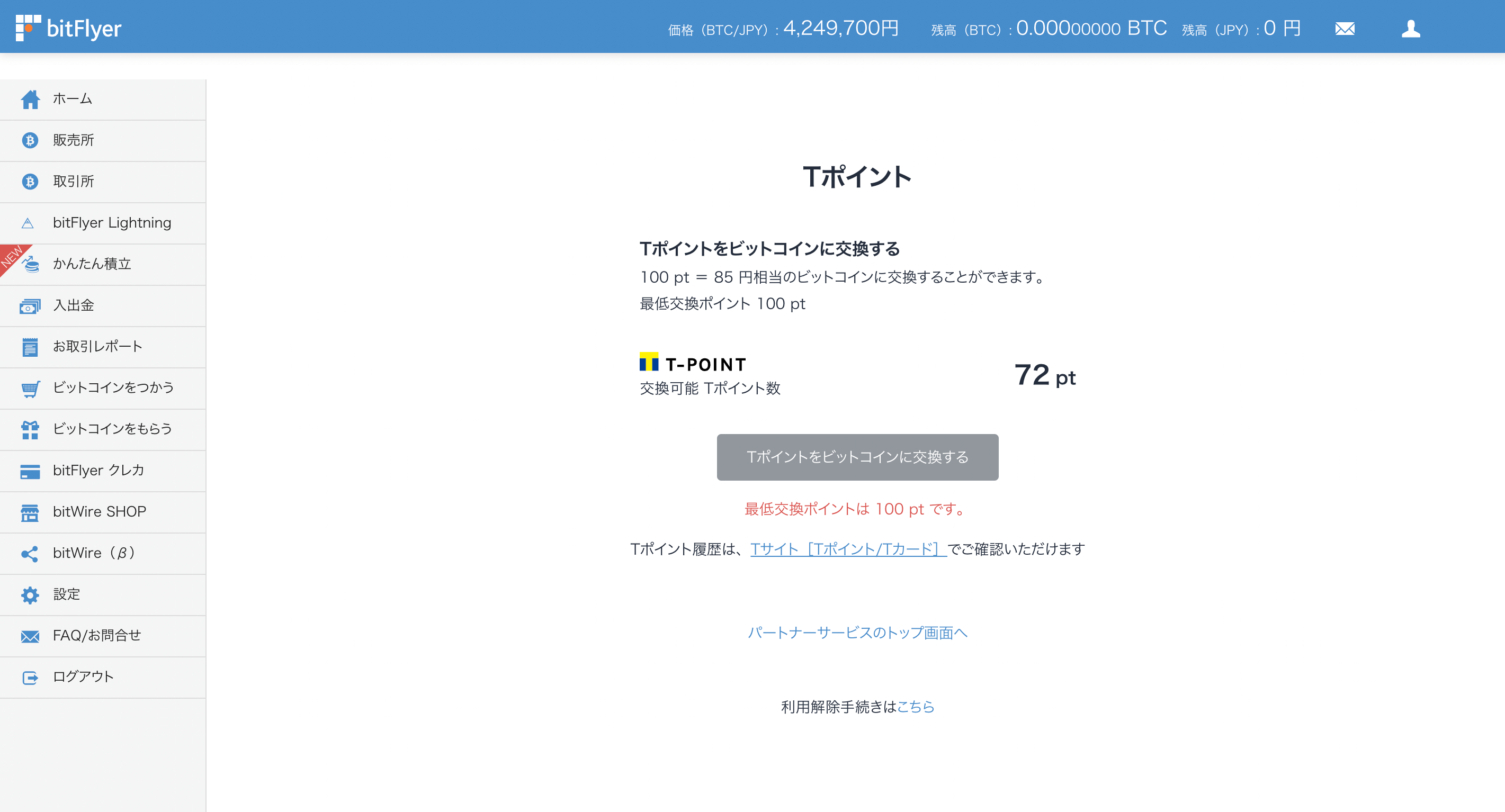The width and height of the screenshot is (1505, 812).
Task: Click the coin stack icon beside かんたん積立
Action: [30, 264]
